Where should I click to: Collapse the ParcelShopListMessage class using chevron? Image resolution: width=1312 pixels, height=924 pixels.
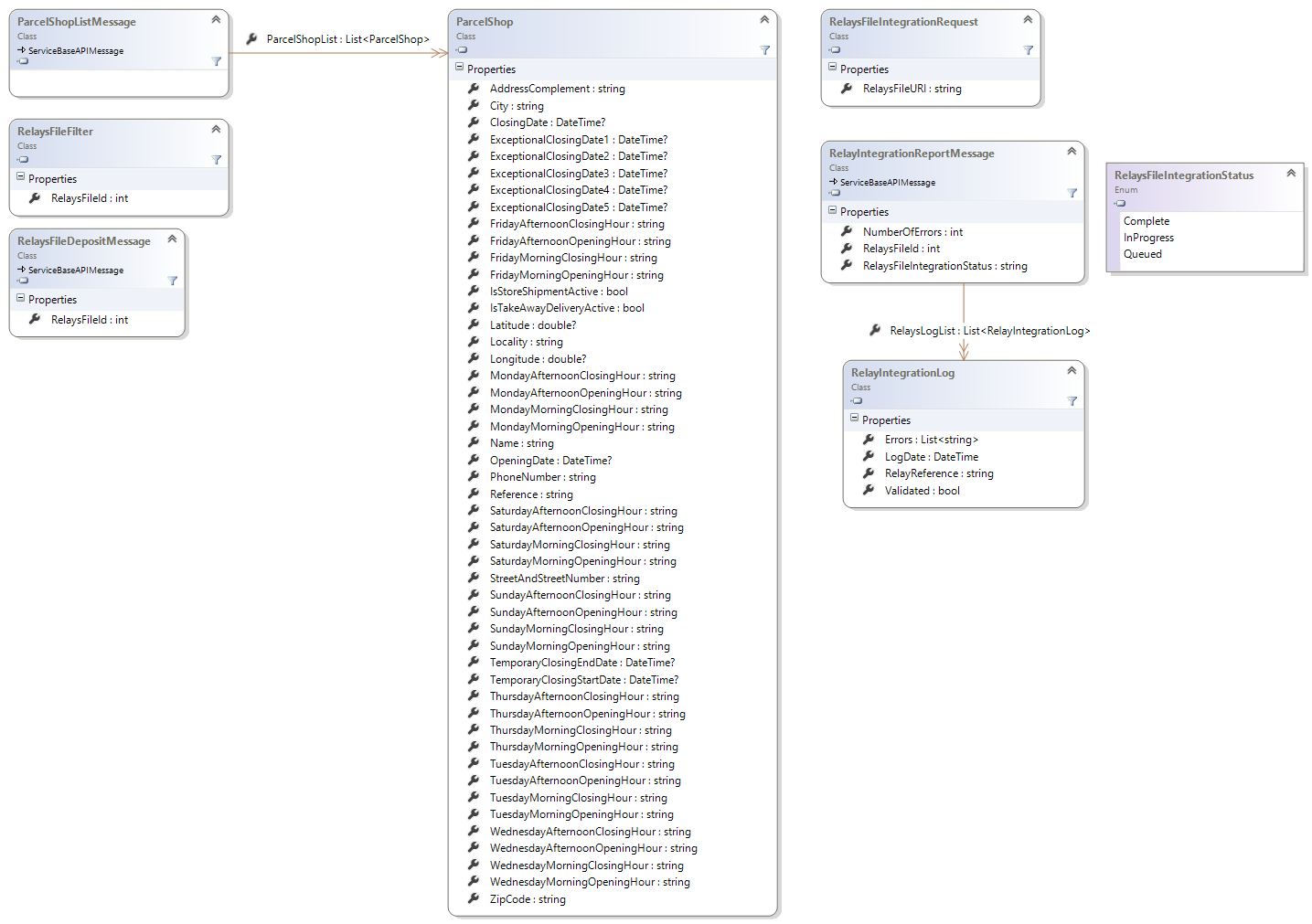216,19
